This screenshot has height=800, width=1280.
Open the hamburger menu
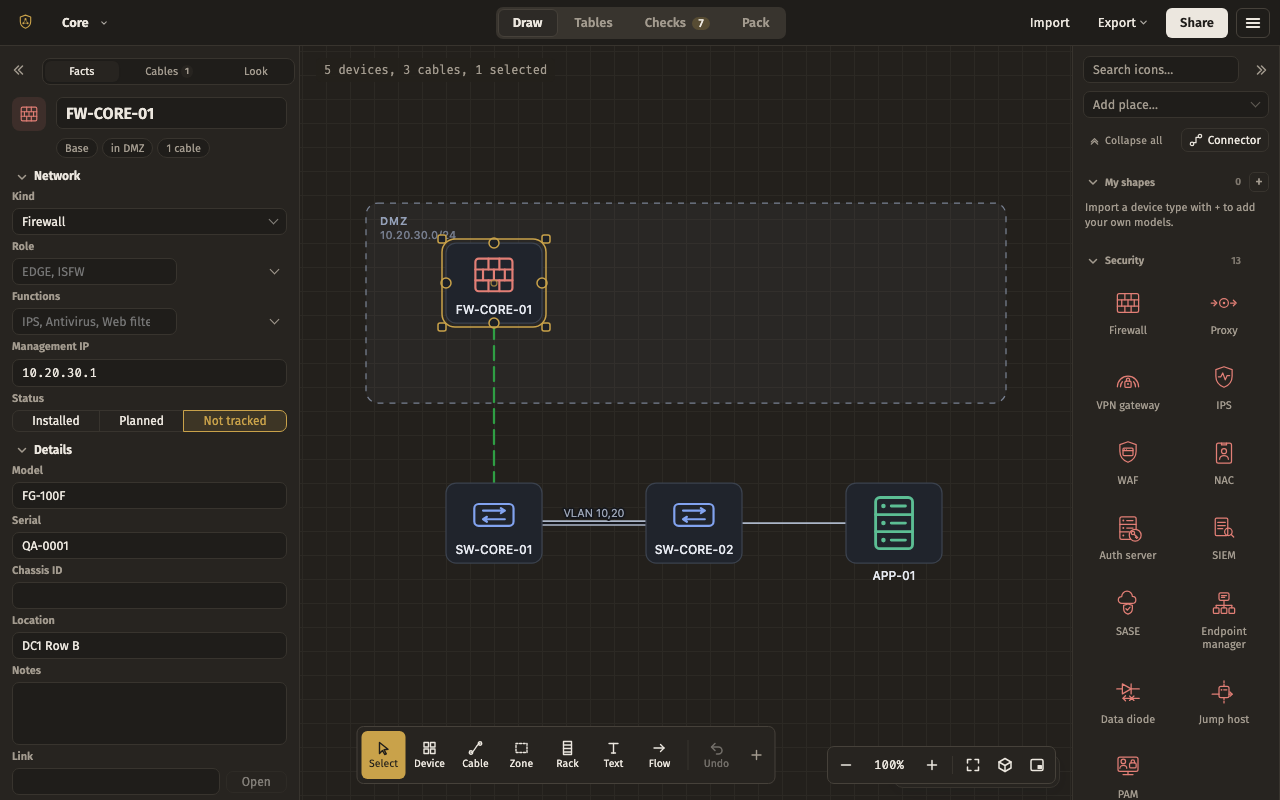[x=1253, y=23]
